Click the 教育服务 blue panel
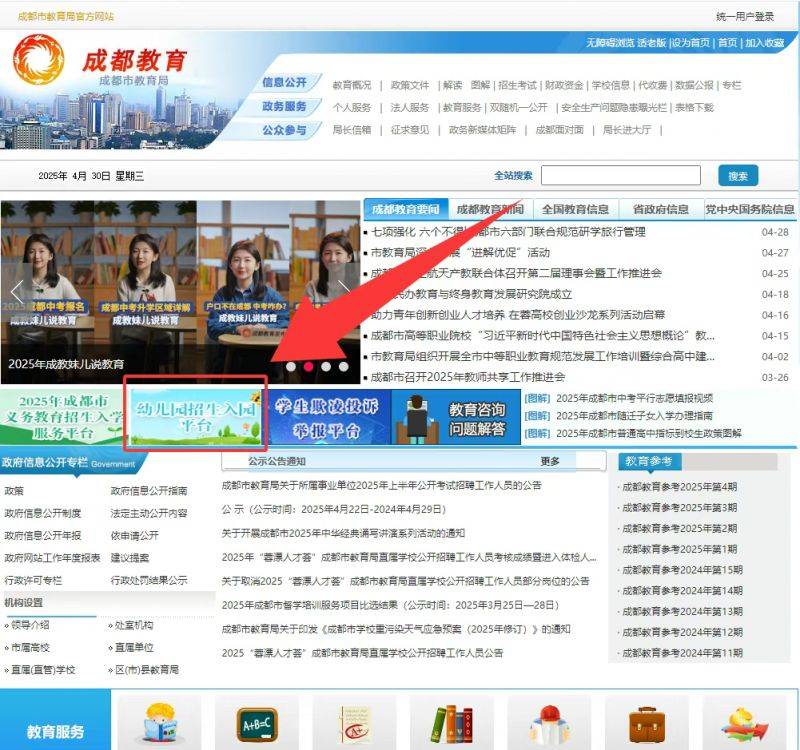Screen dimensions: 800x750 click(x=55, y=720)
